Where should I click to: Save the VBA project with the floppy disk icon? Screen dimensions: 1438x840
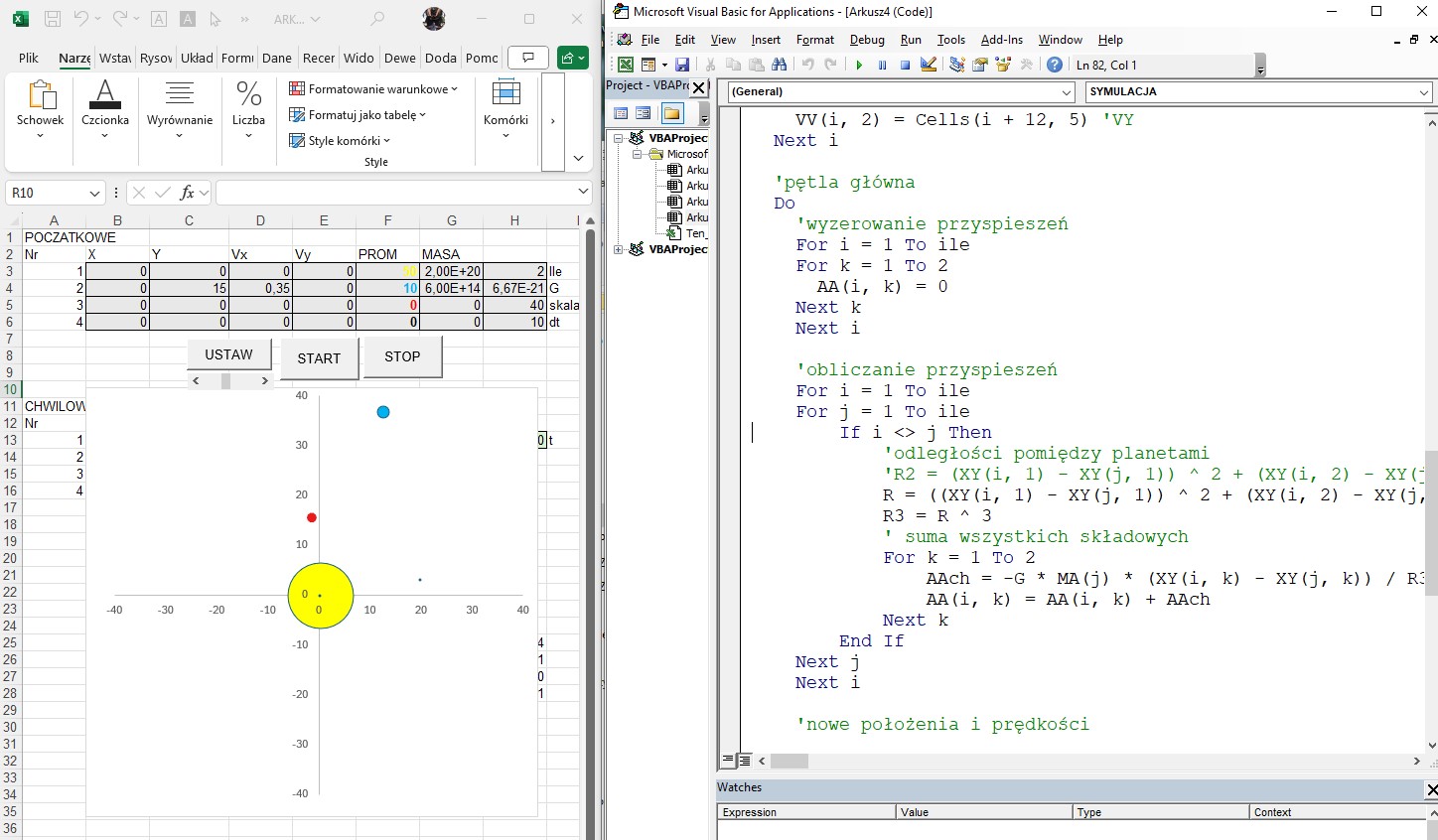point(682,66)
